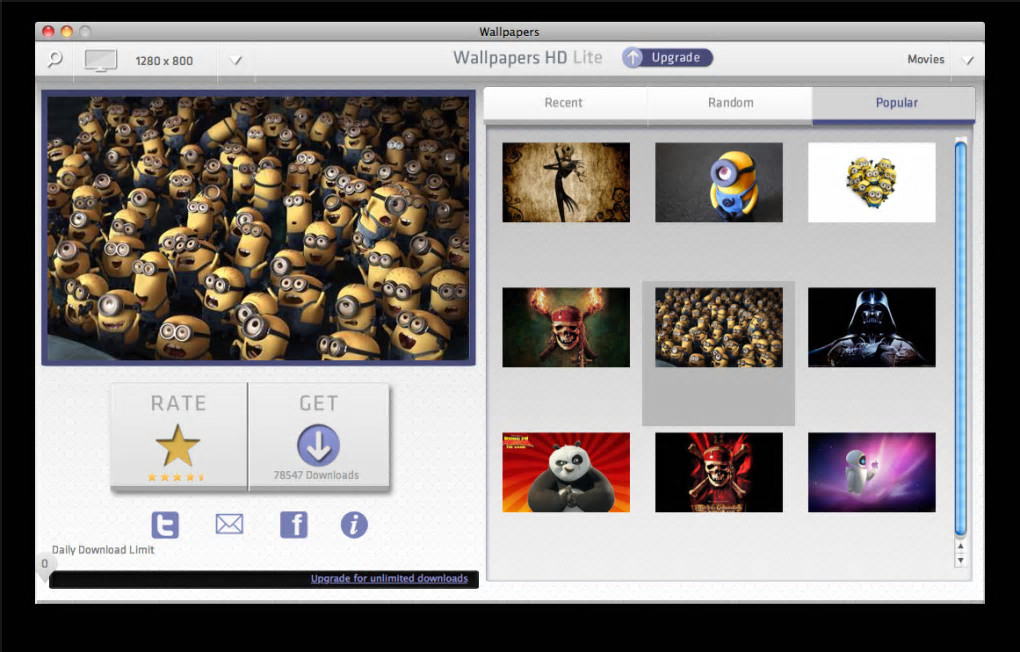Select Jack Skellington wallpaper thumbnail
The image size is (1020, 652).
[566, 182]
